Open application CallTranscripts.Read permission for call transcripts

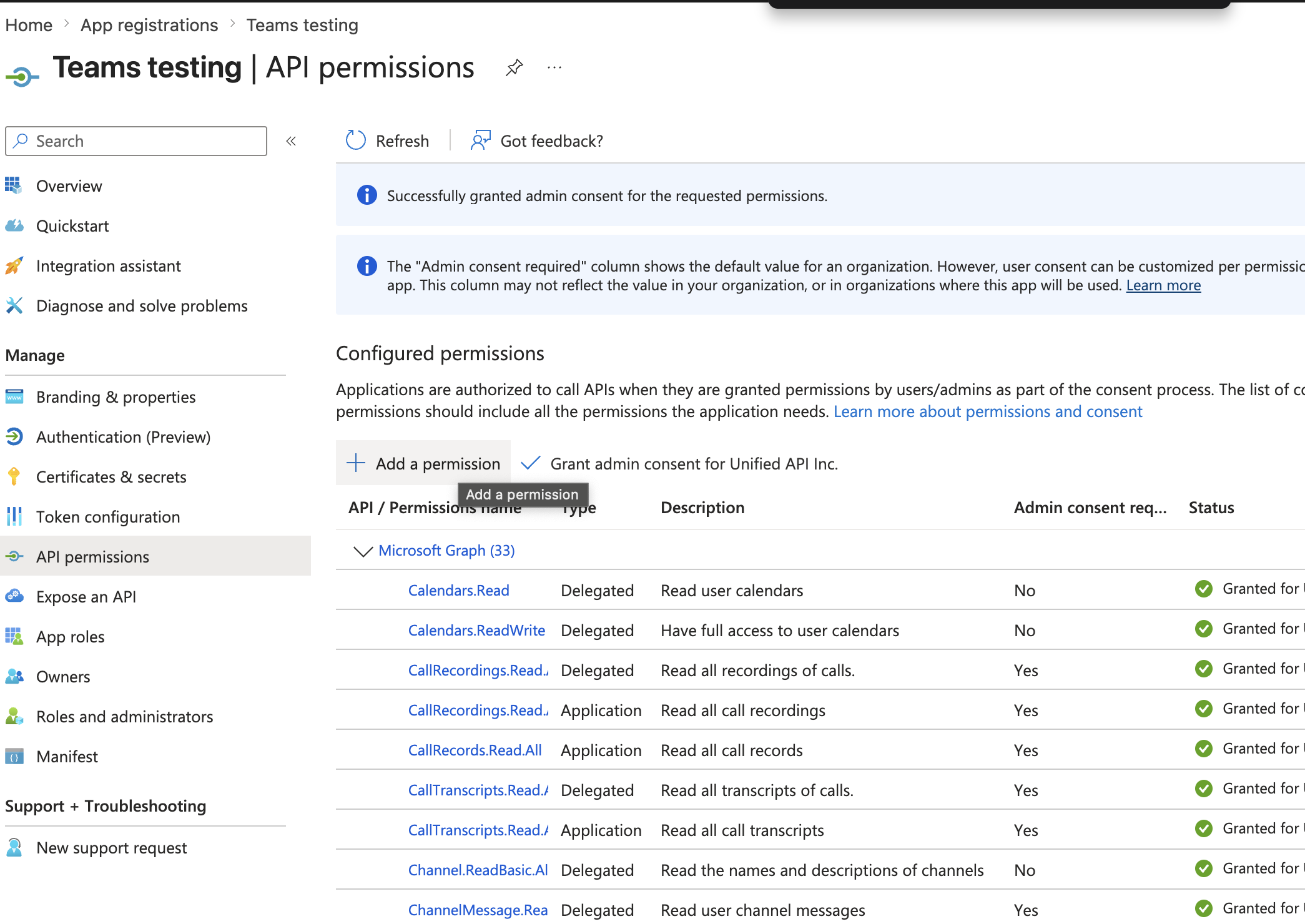coord(478,830)
